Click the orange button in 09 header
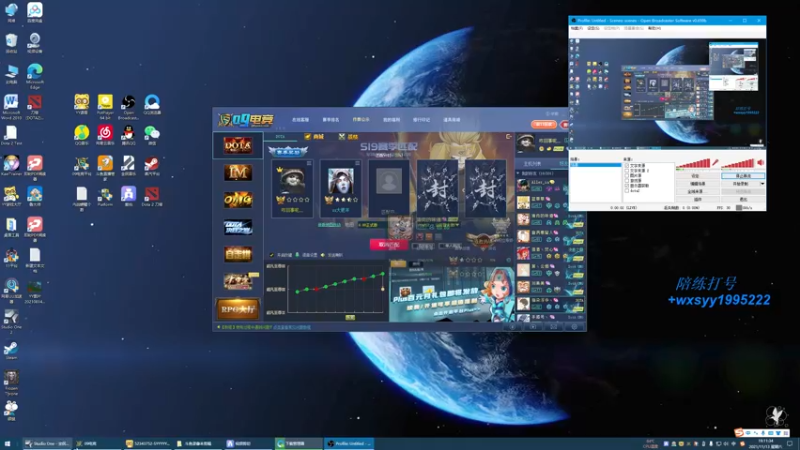This screenshot has height=450, width=800. (x=544, y=124)
